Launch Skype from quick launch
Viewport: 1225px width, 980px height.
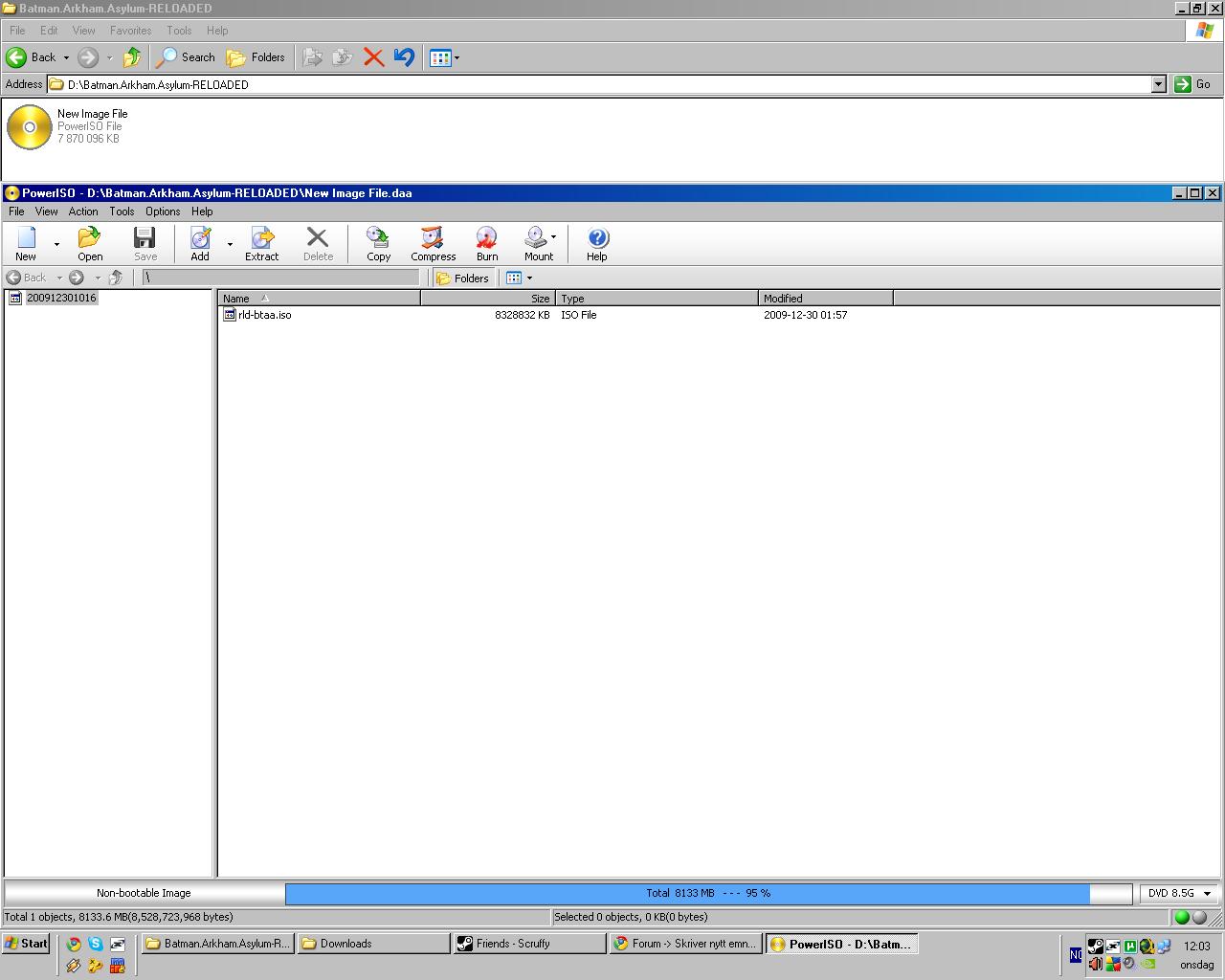(x=96, y=944)
